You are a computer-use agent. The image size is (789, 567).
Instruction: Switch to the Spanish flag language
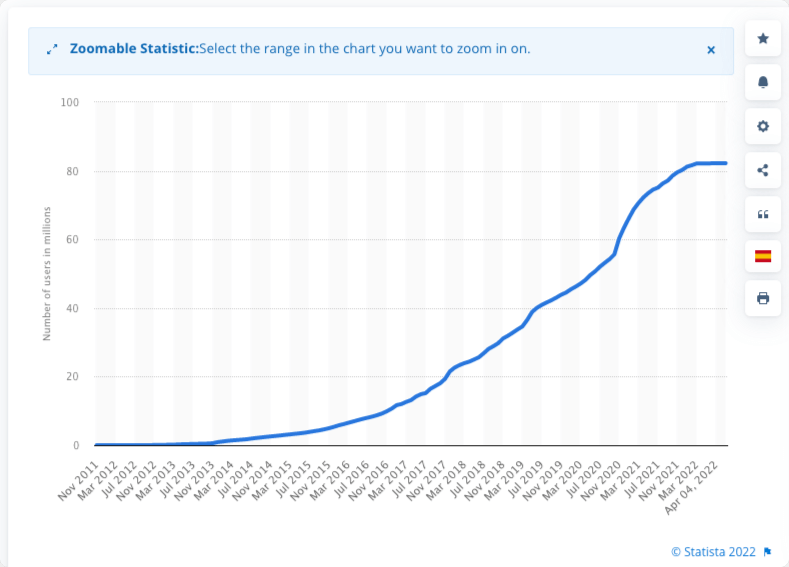click(763, 256)
